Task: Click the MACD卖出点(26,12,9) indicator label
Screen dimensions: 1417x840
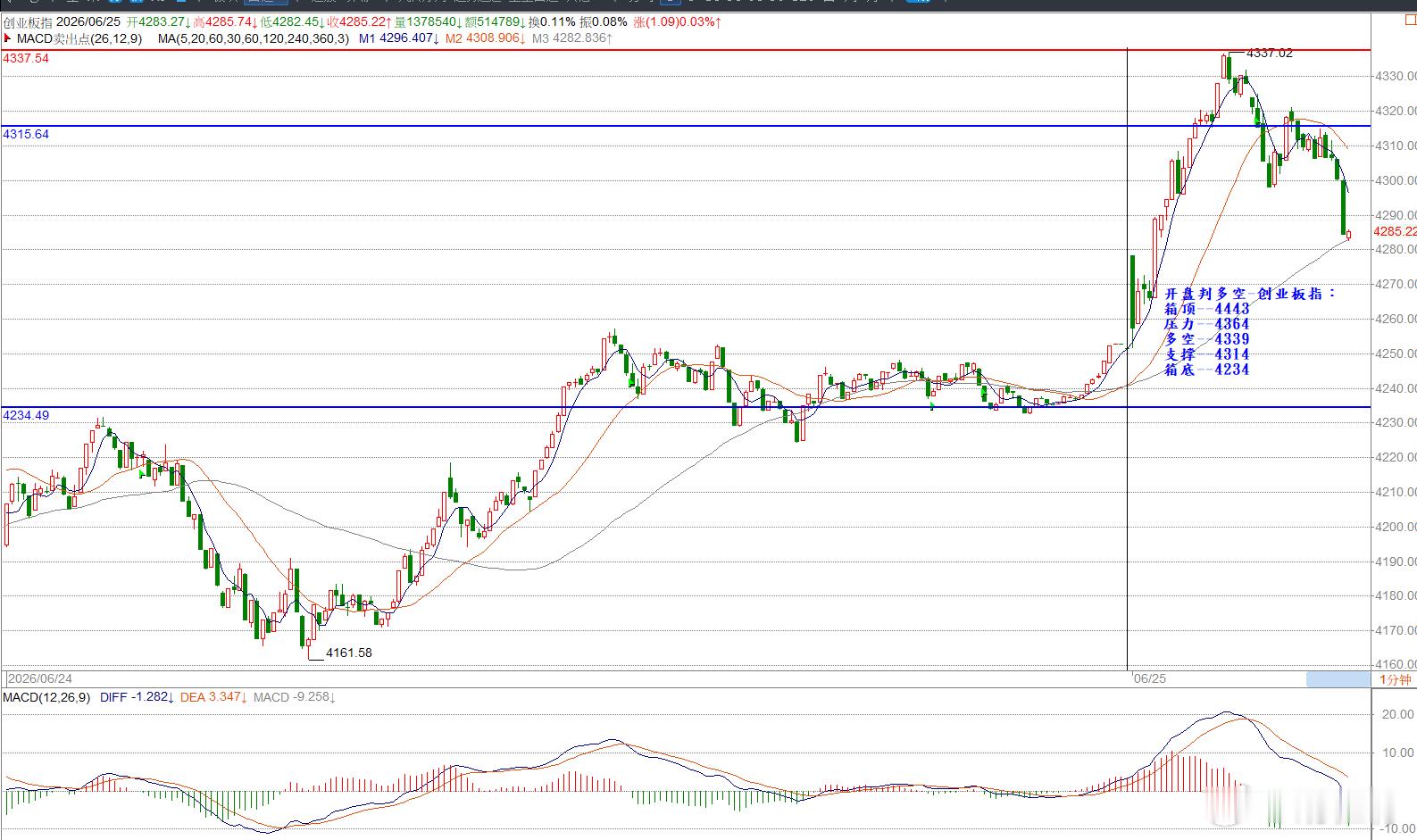Action: [79, 38]
